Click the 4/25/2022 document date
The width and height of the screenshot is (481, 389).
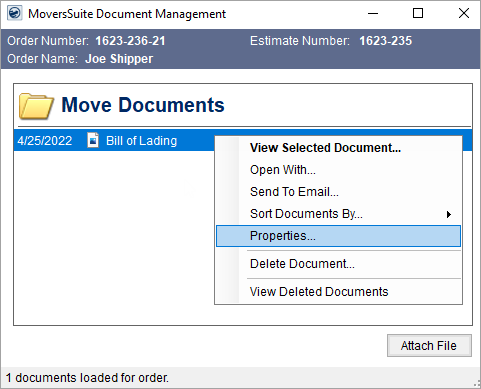[x=45, y=141]
